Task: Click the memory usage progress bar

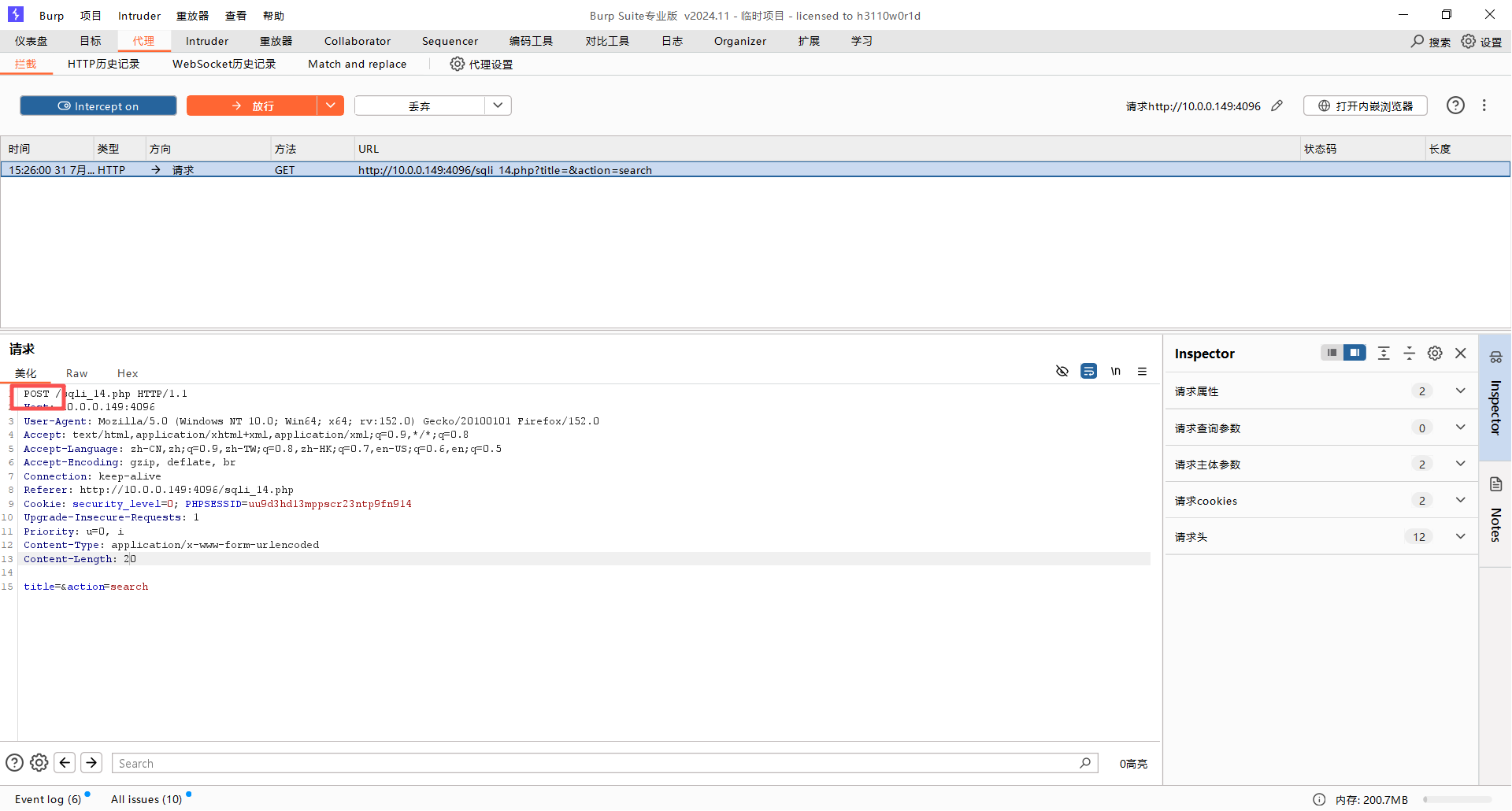Action: click(1457, 799)
